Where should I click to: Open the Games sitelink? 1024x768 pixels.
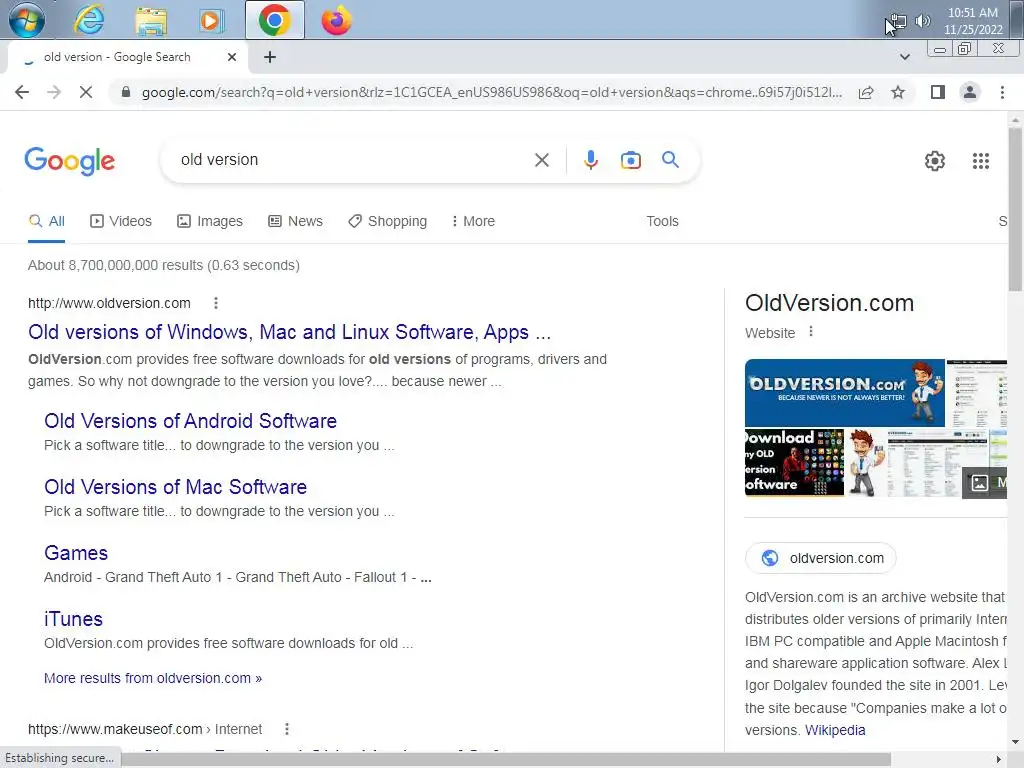pyautogui.click(x=76, y=553)
